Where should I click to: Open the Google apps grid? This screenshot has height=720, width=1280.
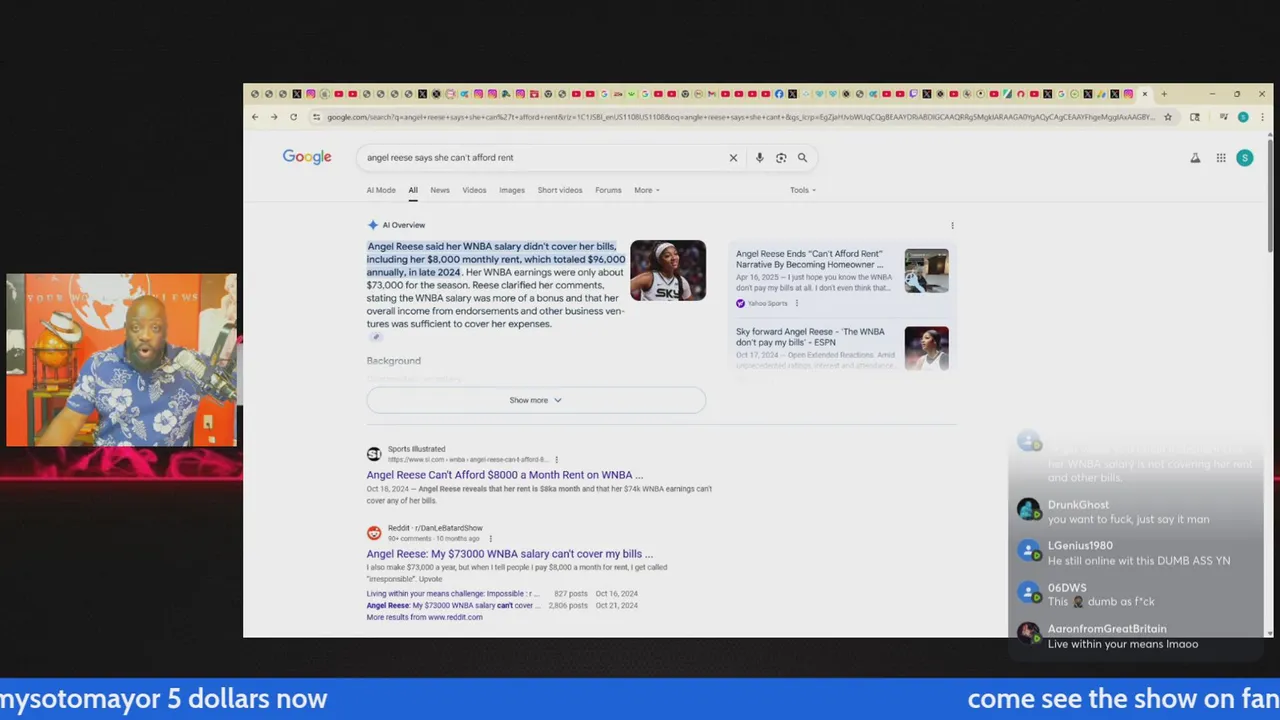(x=1221, y=157)
